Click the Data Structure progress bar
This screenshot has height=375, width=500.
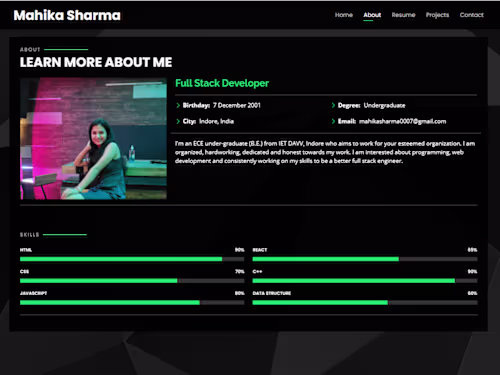(x=365, y=303)
